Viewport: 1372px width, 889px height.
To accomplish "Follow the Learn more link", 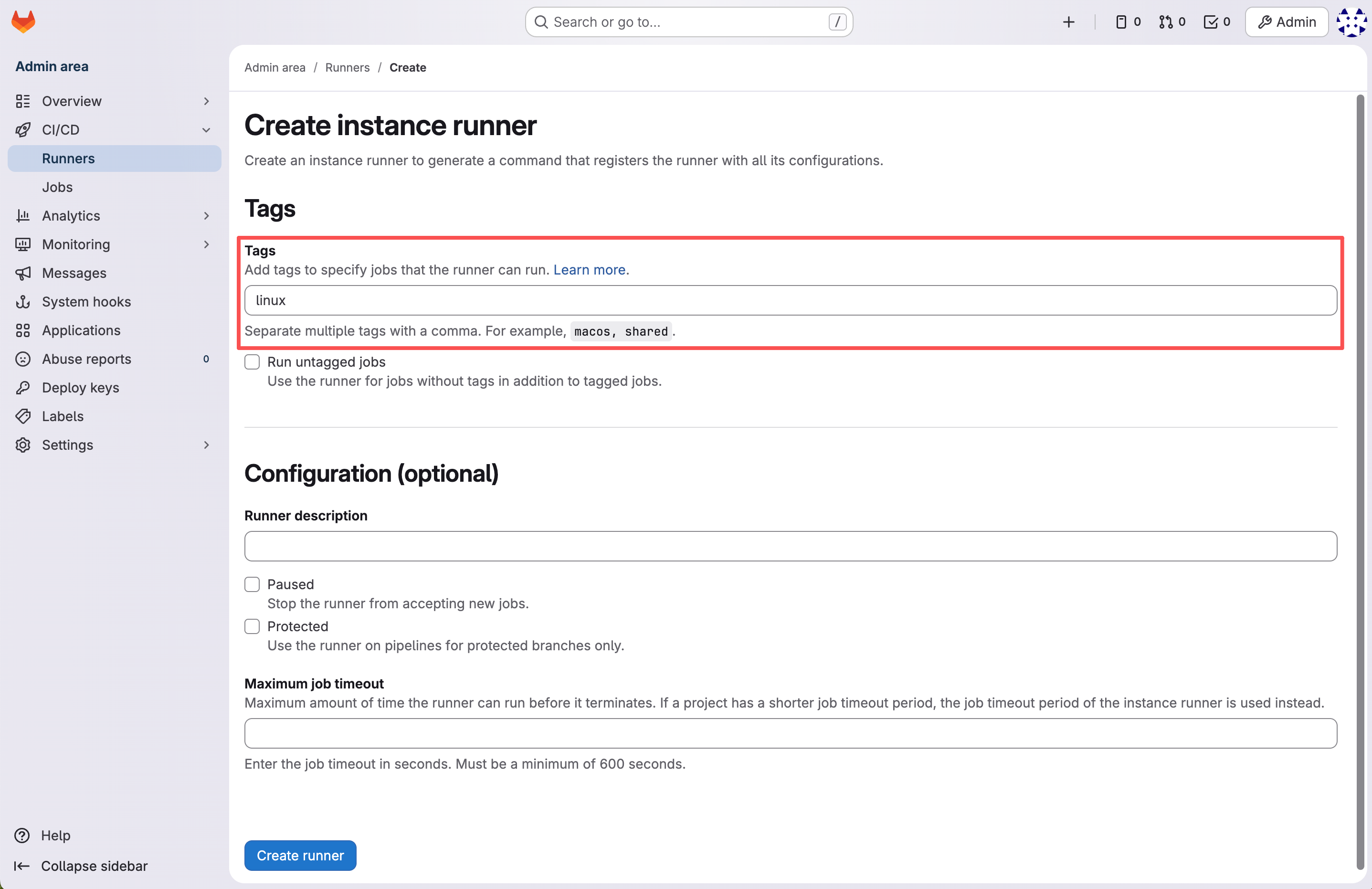I will (589, 270).
